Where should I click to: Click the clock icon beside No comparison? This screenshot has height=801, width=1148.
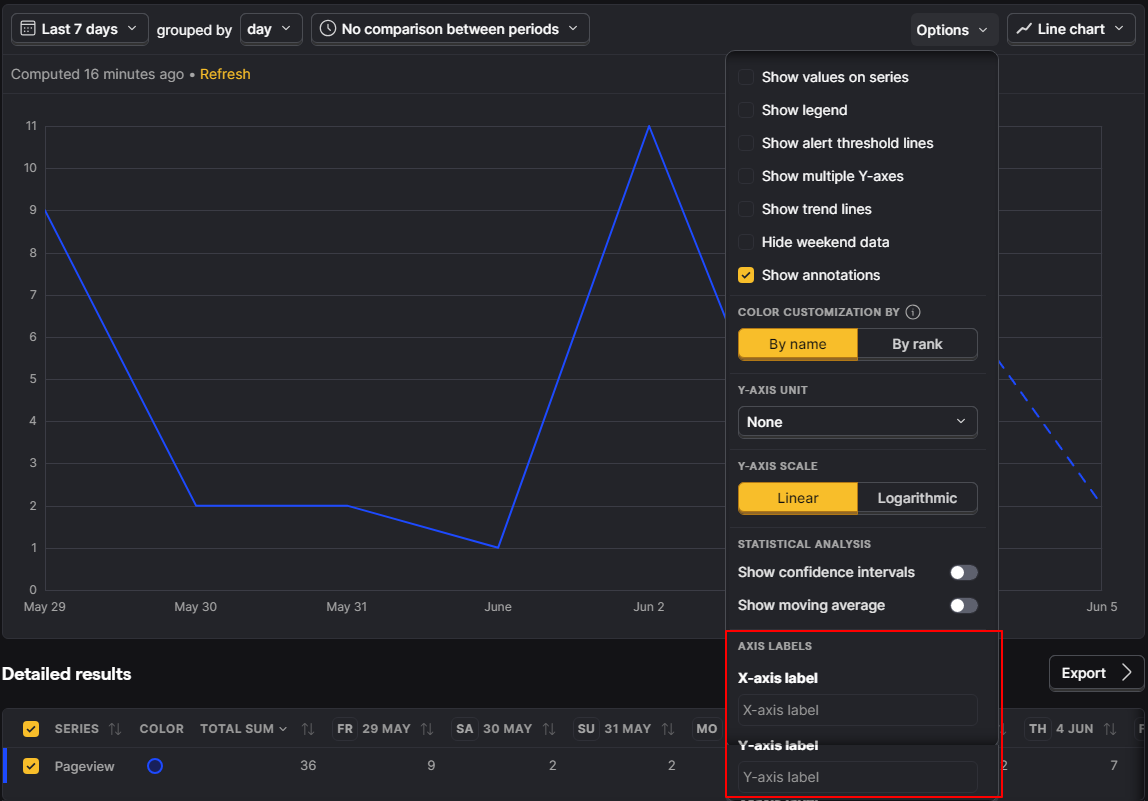point(328,29)
